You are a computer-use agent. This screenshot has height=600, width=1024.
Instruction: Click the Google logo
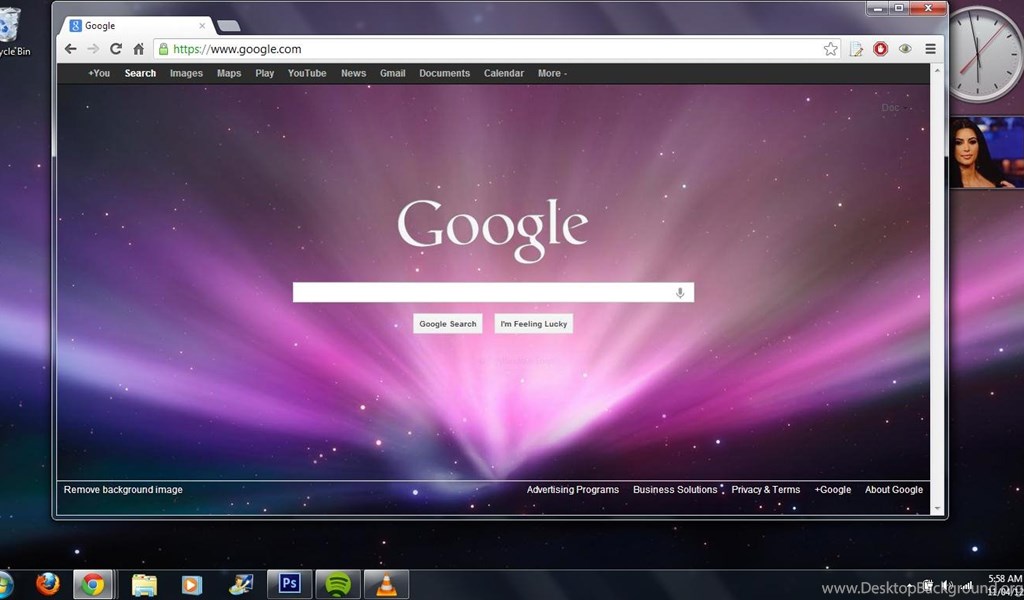[x=493, y=230]
